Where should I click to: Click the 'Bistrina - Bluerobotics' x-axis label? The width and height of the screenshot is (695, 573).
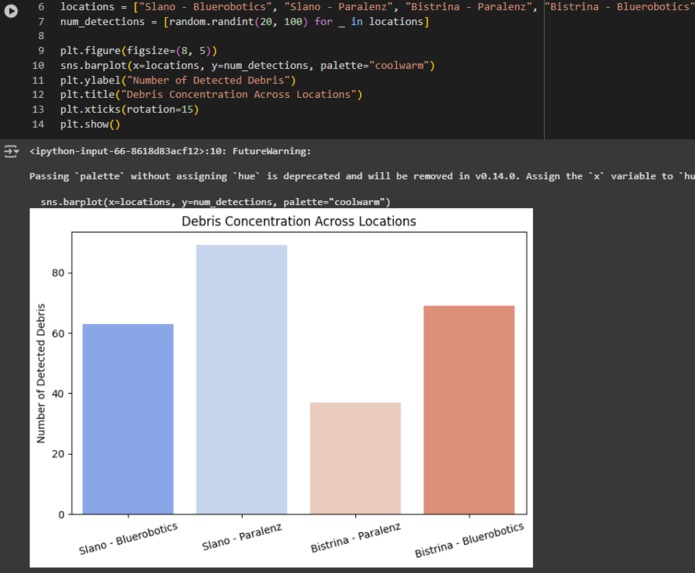coord(469,540)
